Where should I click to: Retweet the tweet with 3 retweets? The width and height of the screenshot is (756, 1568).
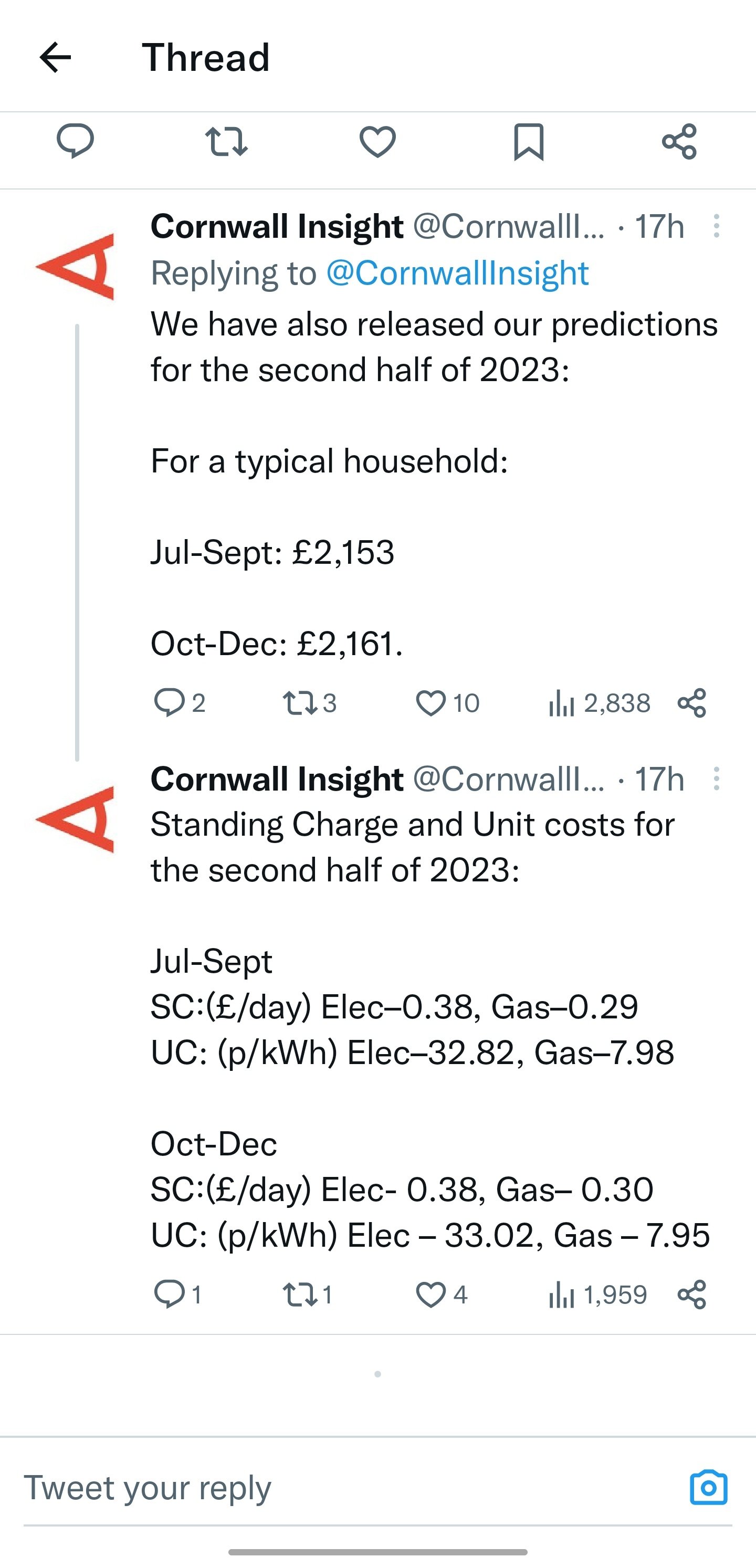[x=309, y=703]
